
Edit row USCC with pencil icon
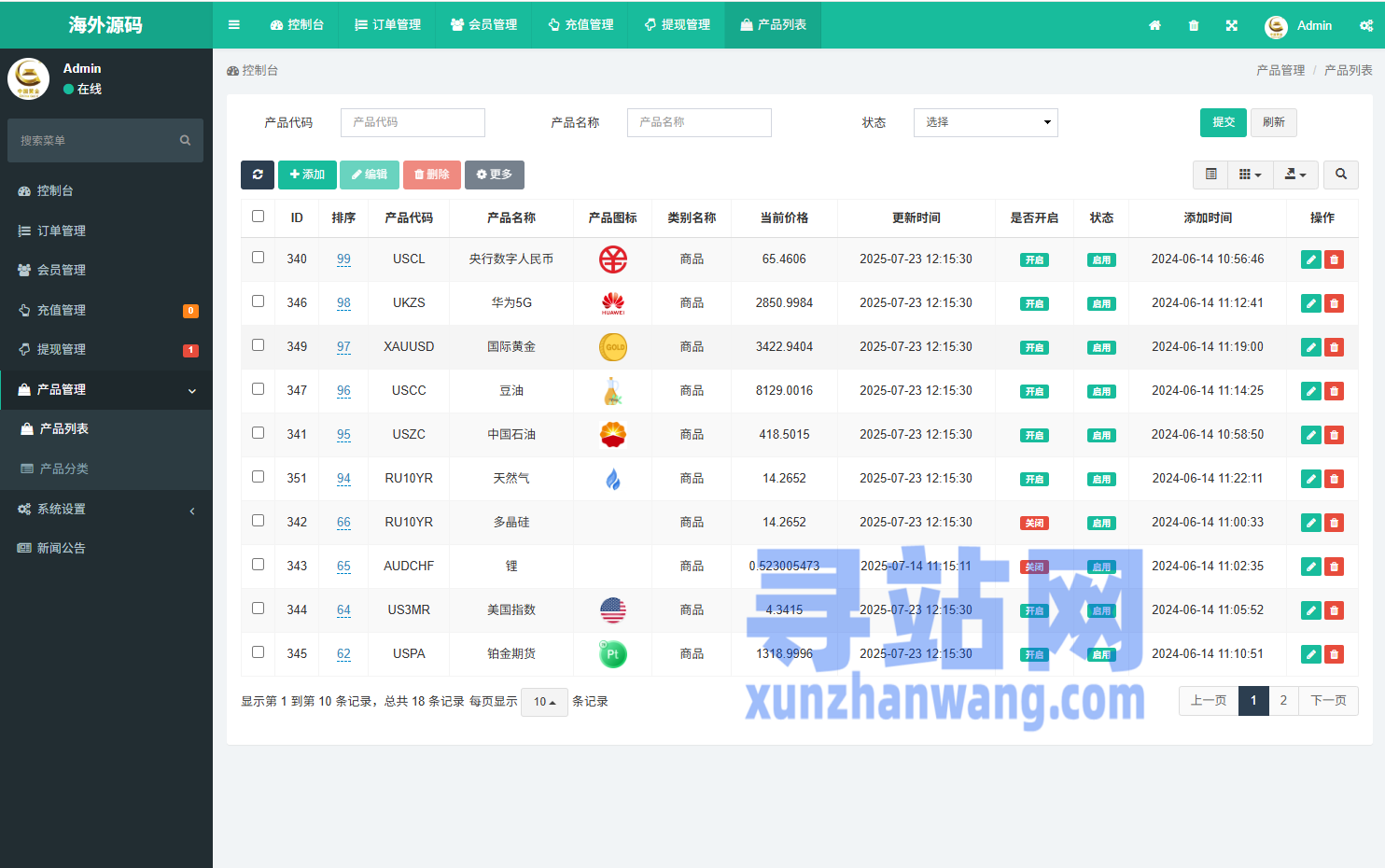pos(1310,391)
